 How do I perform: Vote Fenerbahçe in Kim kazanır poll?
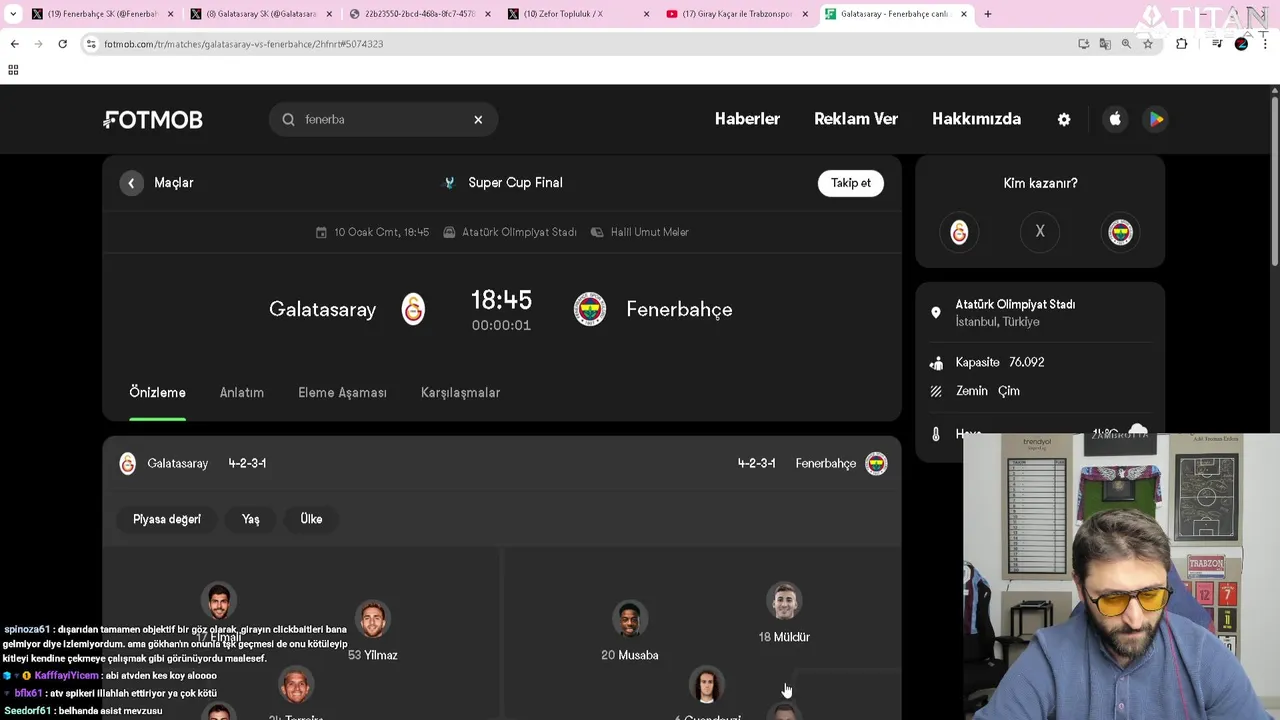click(x=1121, y=232)
